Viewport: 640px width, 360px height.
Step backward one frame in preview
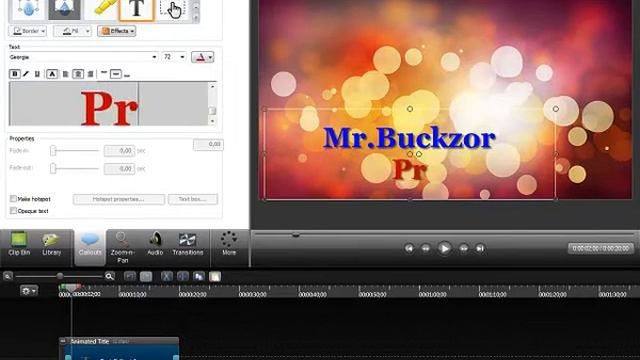426,248
